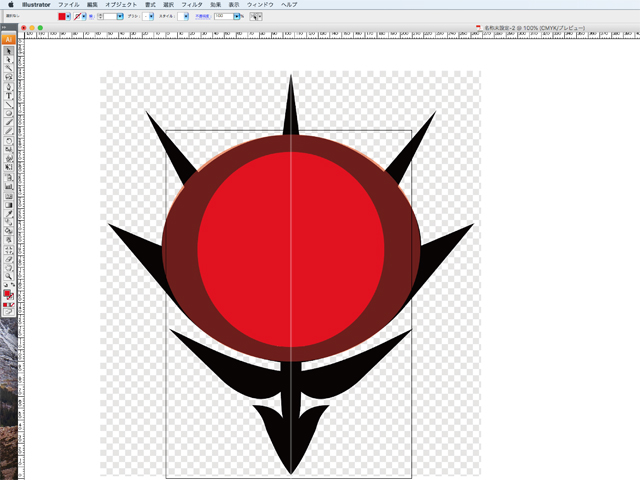
Task: Collapse the toolbox with double-arrow
Action: [4, 27]
